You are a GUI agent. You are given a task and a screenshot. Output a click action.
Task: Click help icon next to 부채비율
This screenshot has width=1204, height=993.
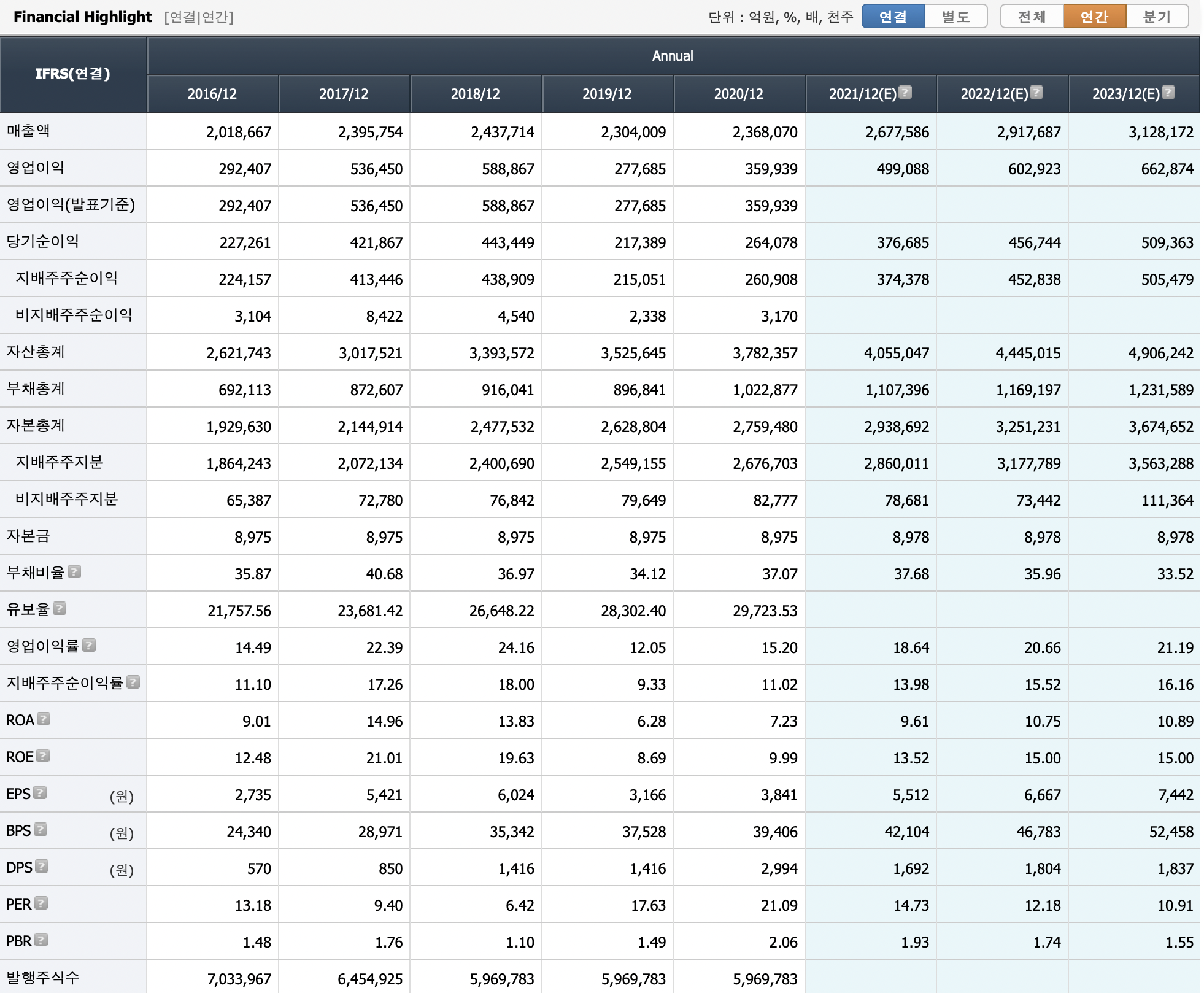pos(74,572)
